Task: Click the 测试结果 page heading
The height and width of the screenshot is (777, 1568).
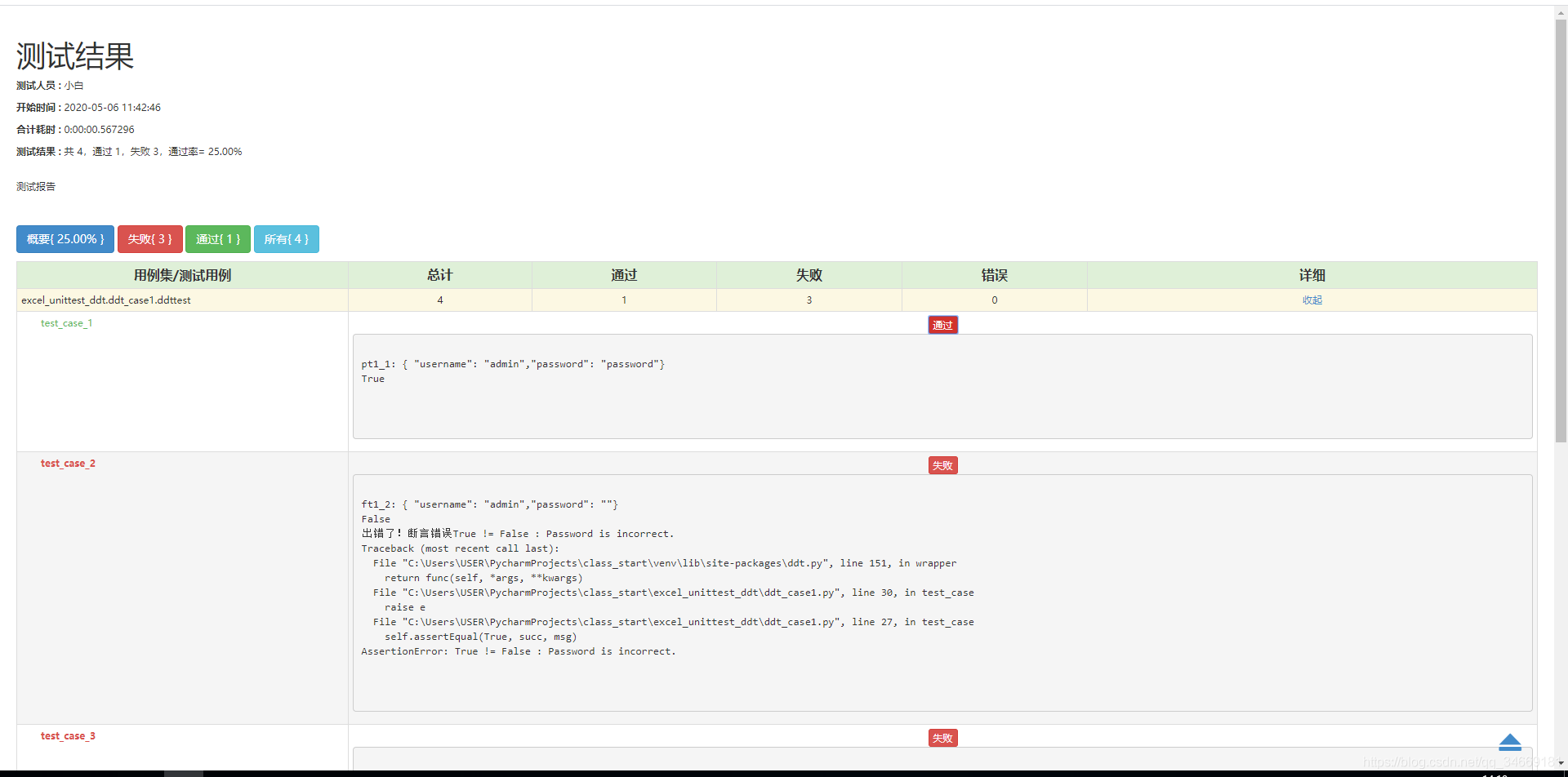Action: tap(75, 55)
